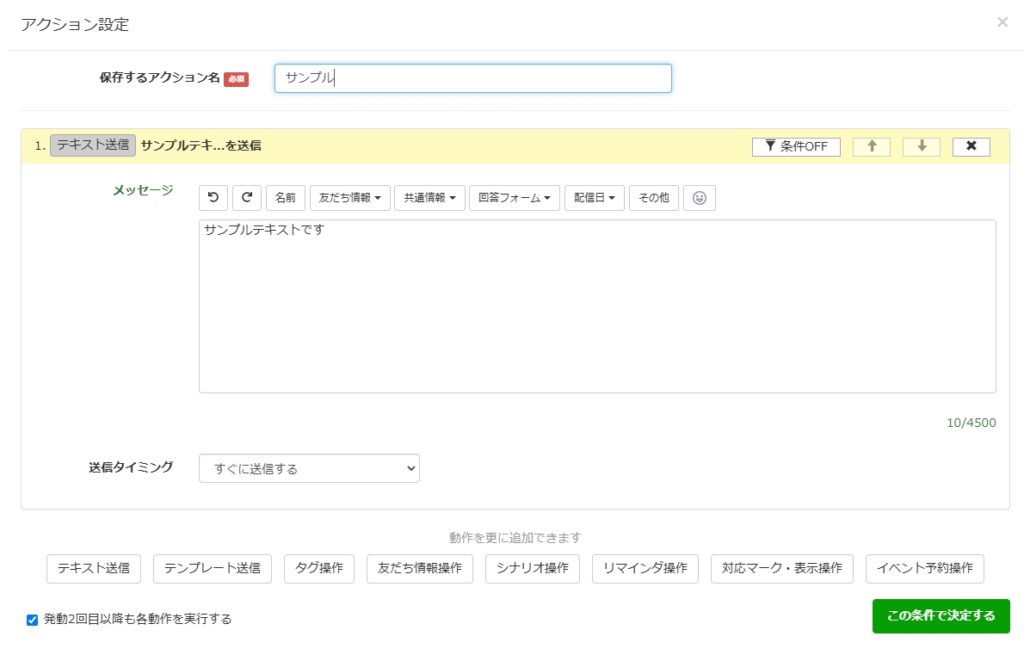This screenshot has width=1024, height=655.
Task: Click the undo arrow in message toolbar
Action: (213, 198)
